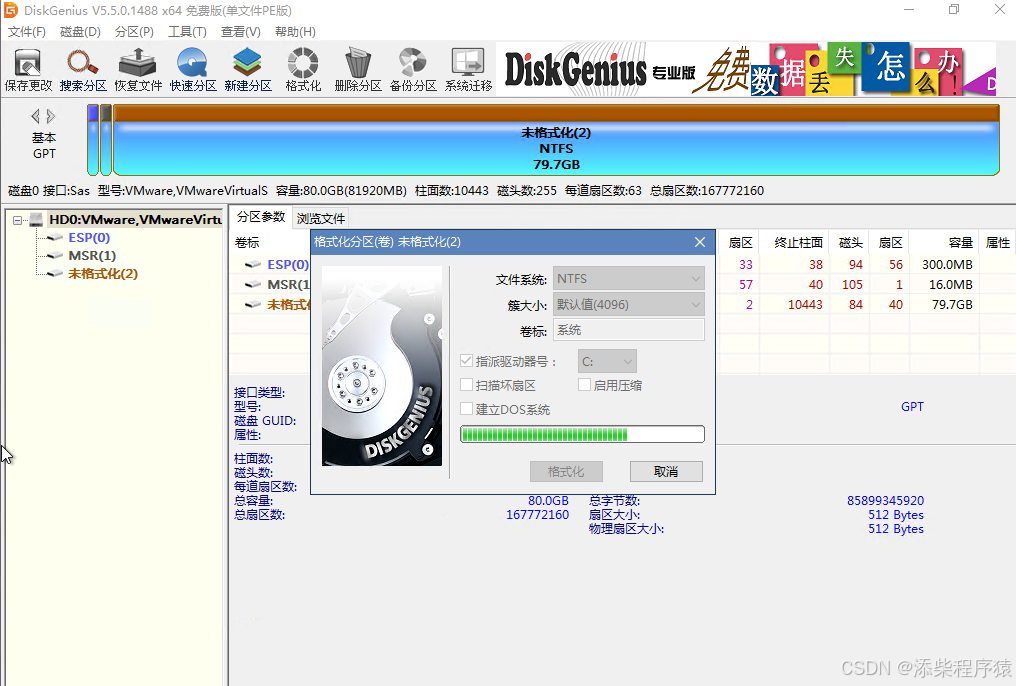The height and width of the screenshot is (686, 1016).
Task: Click the 终止柱面 column header
Action: (798, 243)
